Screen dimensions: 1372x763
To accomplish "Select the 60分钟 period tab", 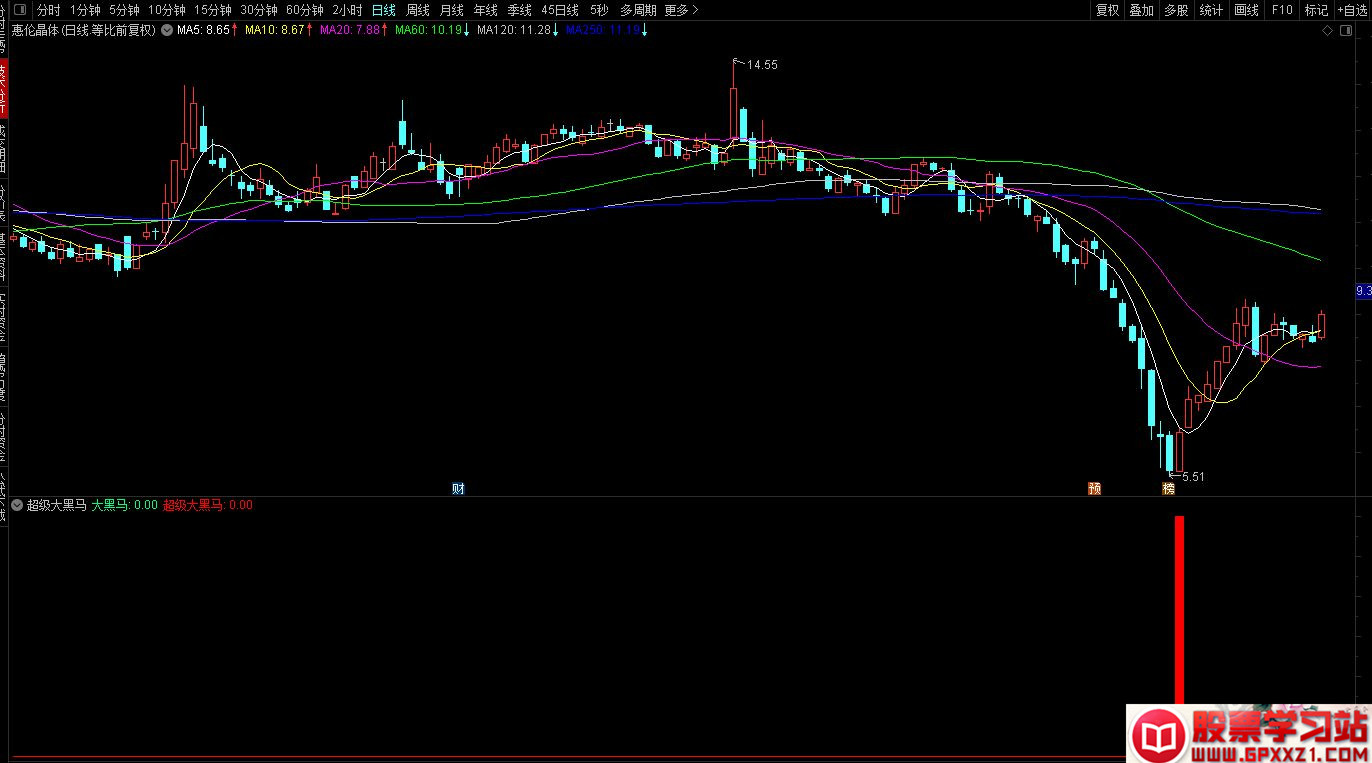I will (304, 10).
